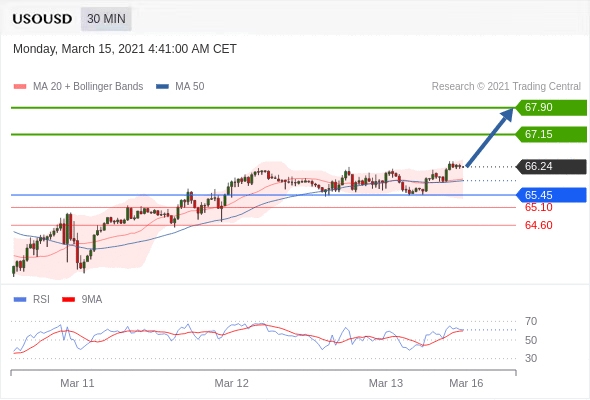
Task: Toggle the 9MA legend item
Action: (x=82, y=300)
